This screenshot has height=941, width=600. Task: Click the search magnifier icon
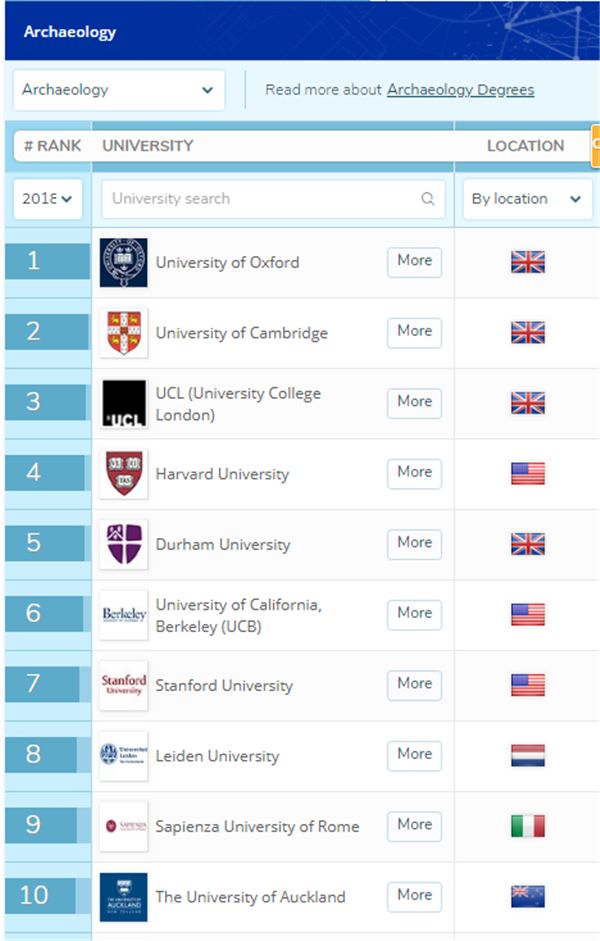click(428, 199)
